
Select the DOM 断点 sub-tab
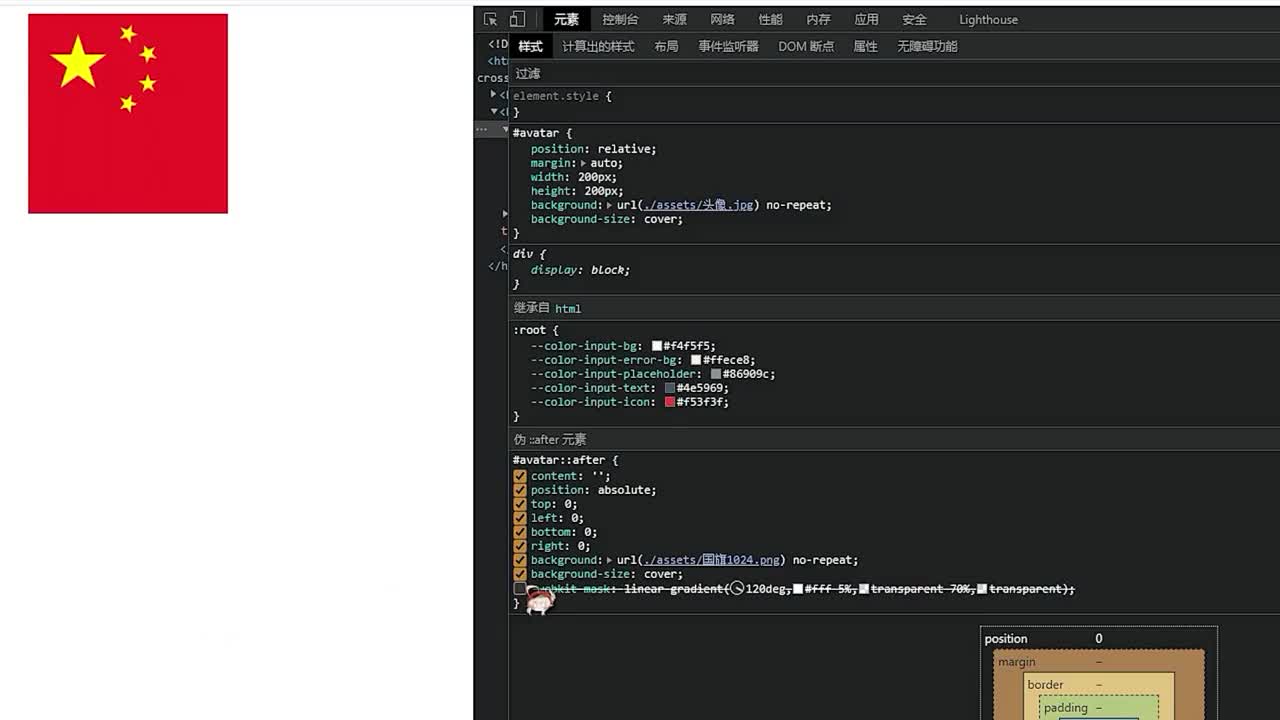click(x=806, y=46)
